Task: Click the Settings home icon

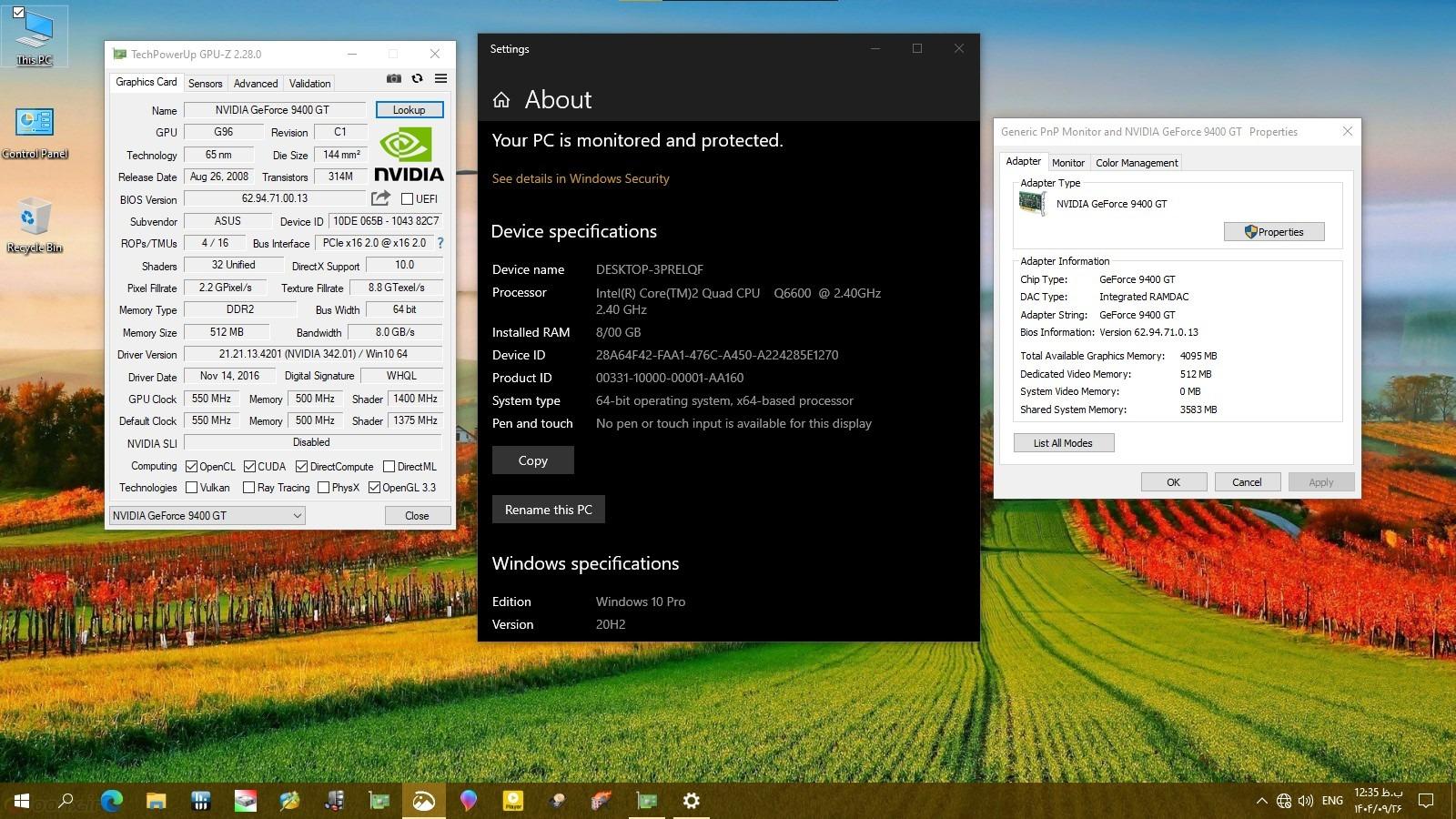Action: click(501, 100)
